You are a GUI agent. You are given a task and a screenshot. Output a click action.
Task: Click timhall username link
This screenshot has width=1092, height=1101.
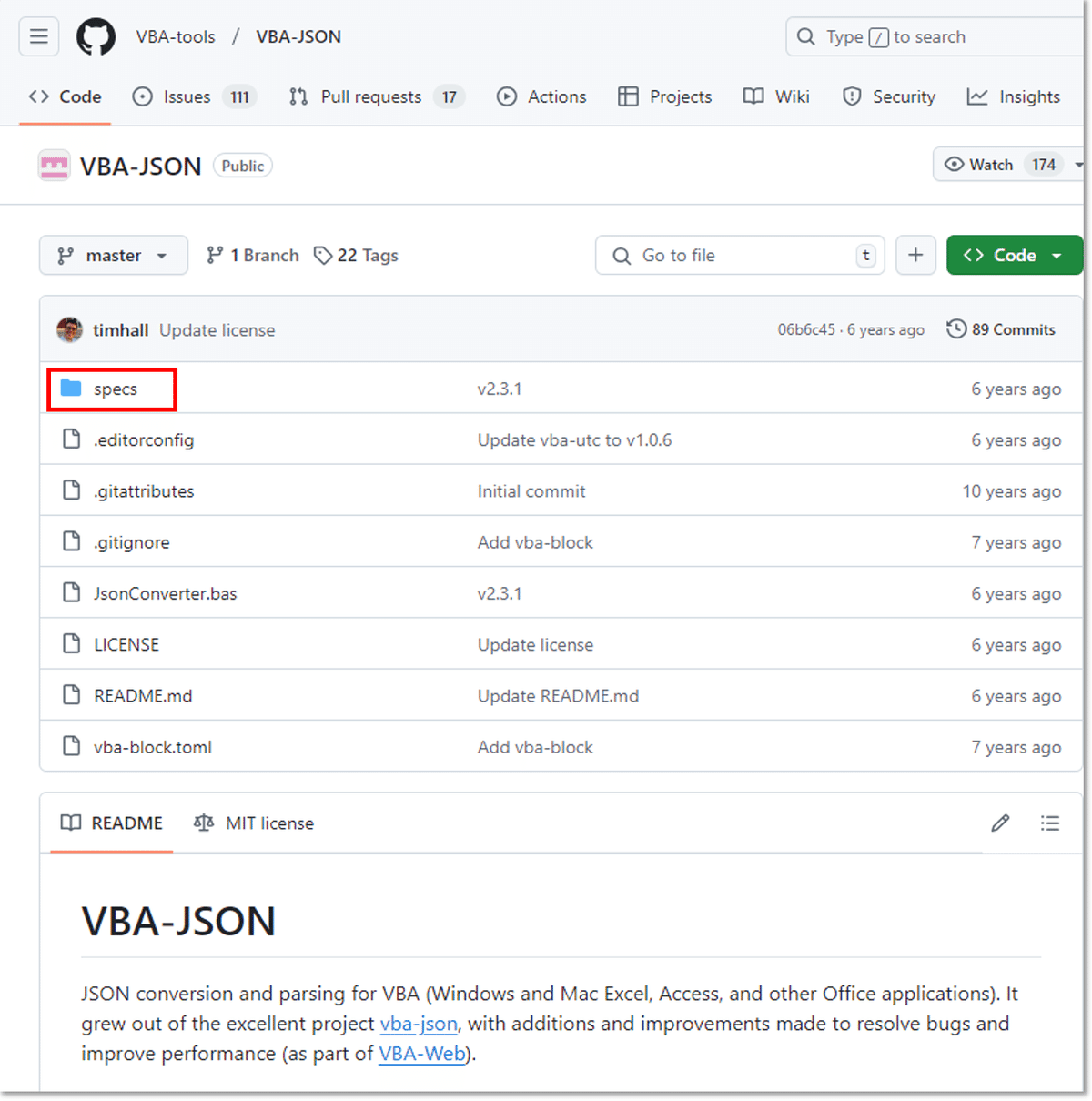(x=120, y=330)
